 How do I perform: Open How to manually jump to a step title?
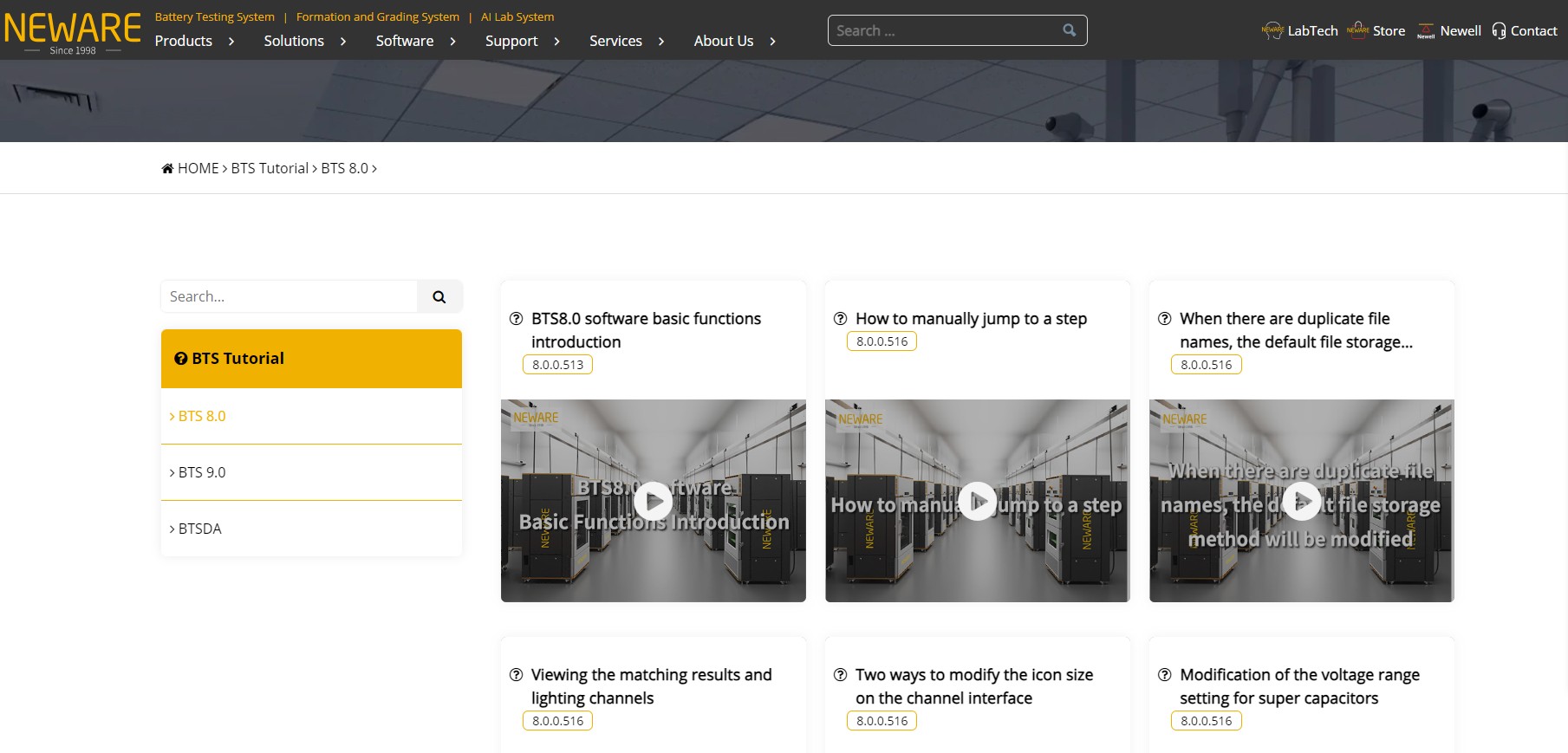click(x=971, y=319)
